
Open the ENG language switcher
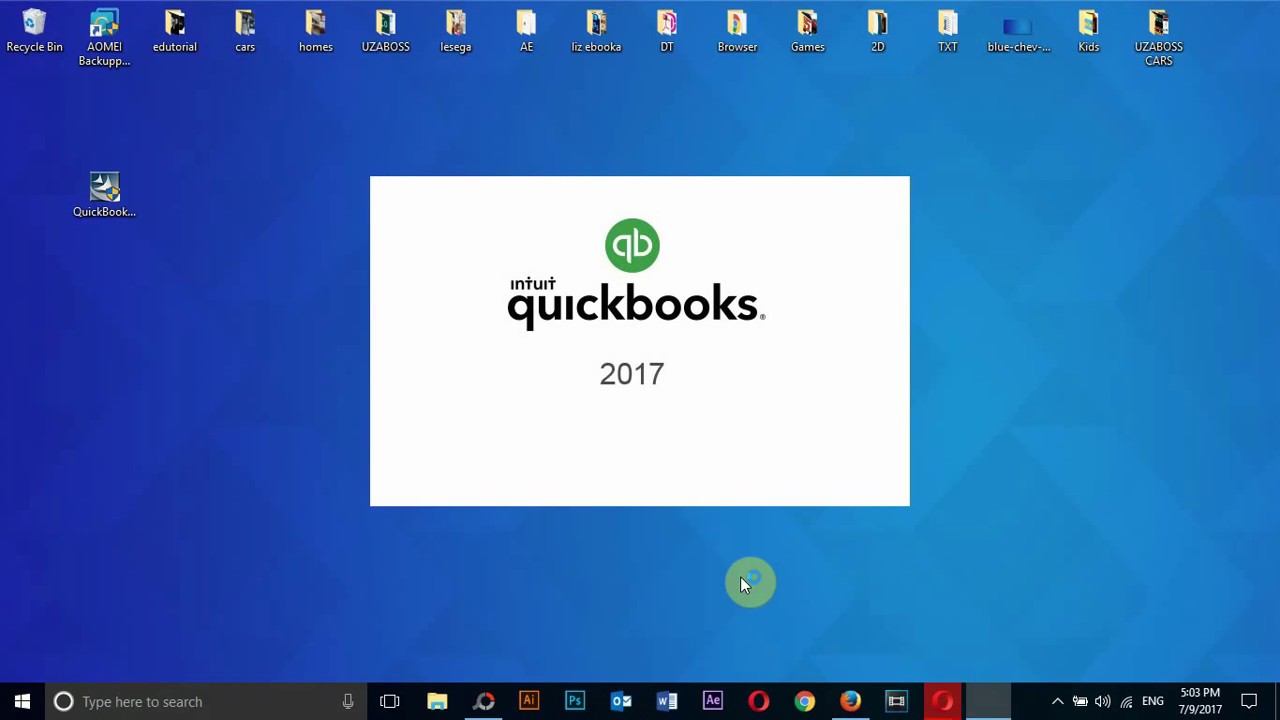point(1152,701)
